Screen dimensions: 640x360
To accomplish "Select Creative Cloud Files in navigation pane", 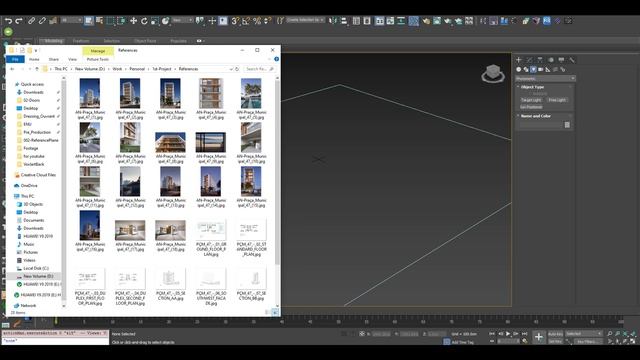I will 38,175.
